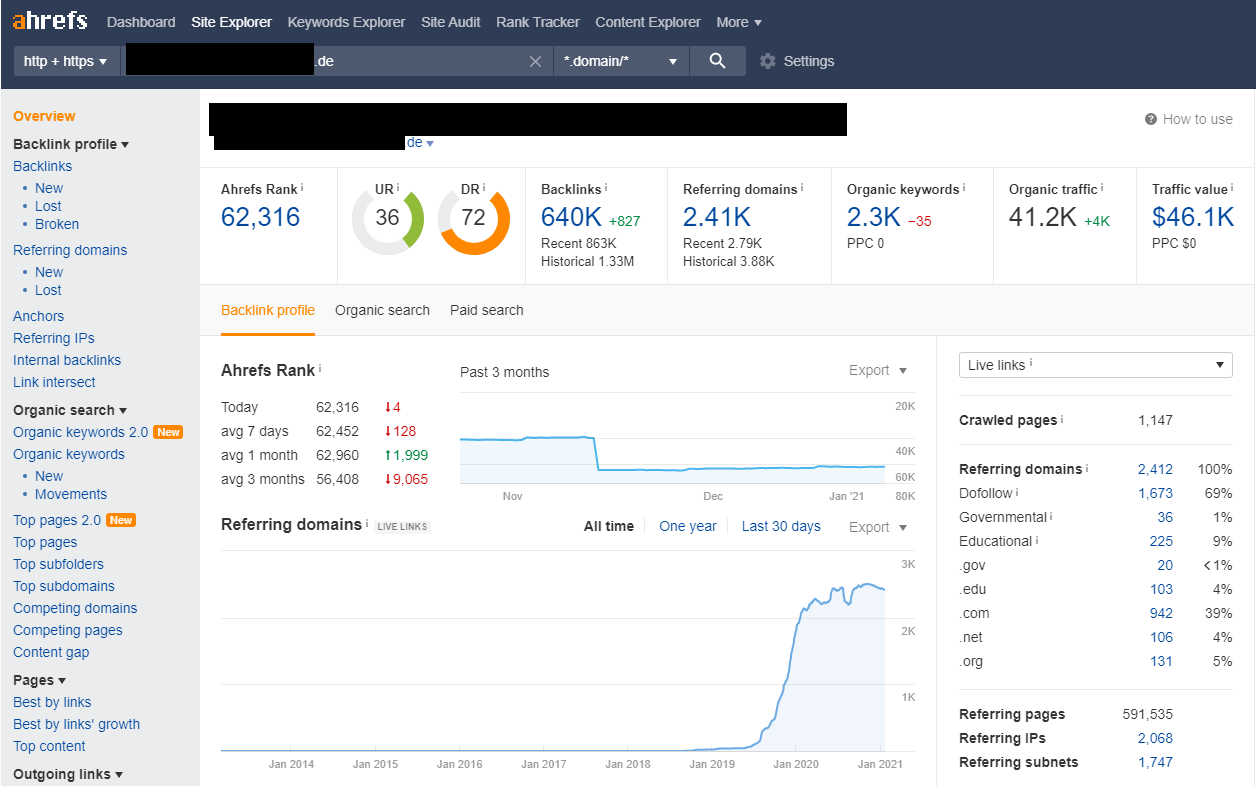Clear the domain input with X
1257x788 pixels.
click(x=535, y=61)
